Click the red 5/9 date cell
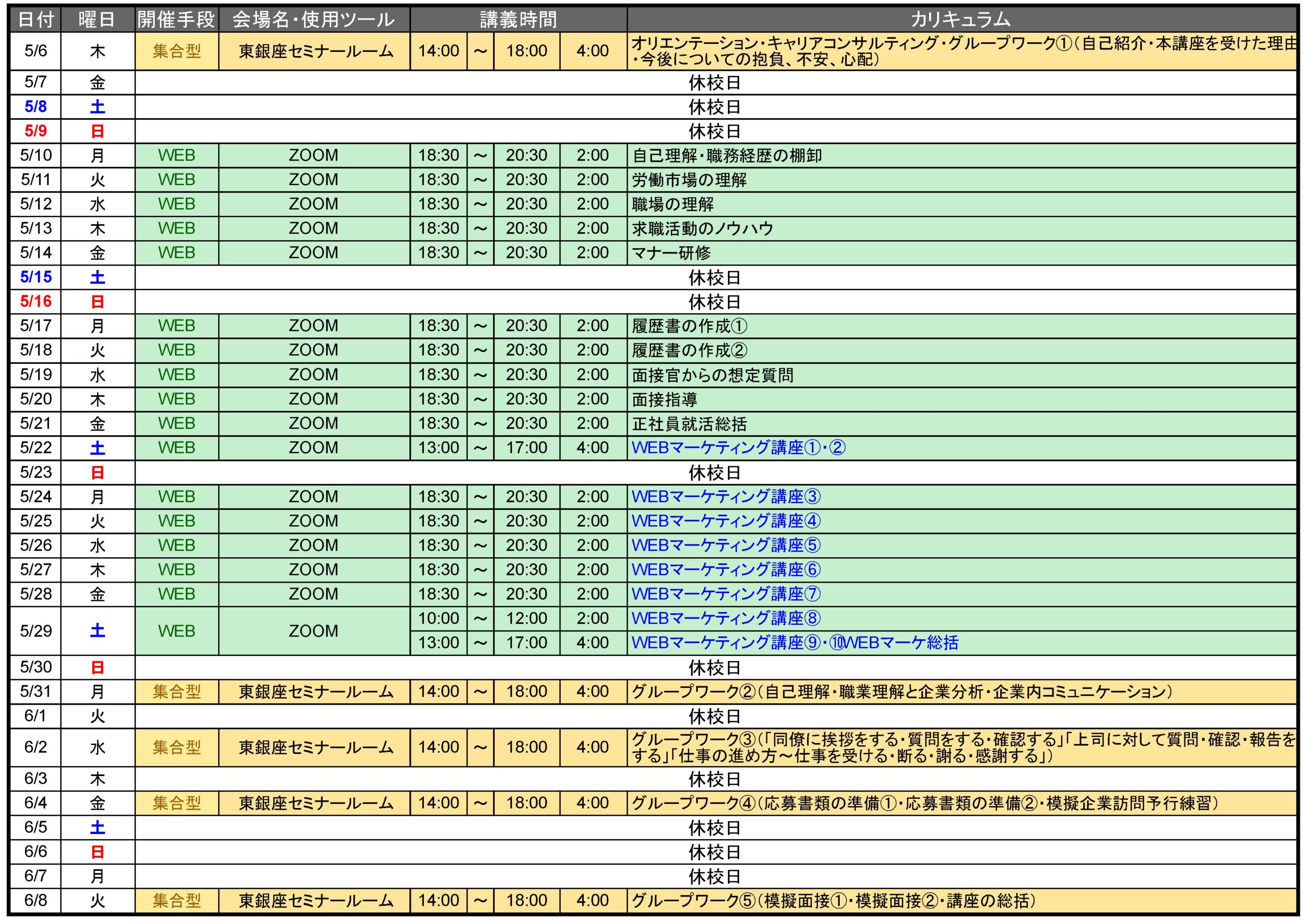The height and width of the screenshot is (924, 1303). pyautogui.click(x=35, y=131)
